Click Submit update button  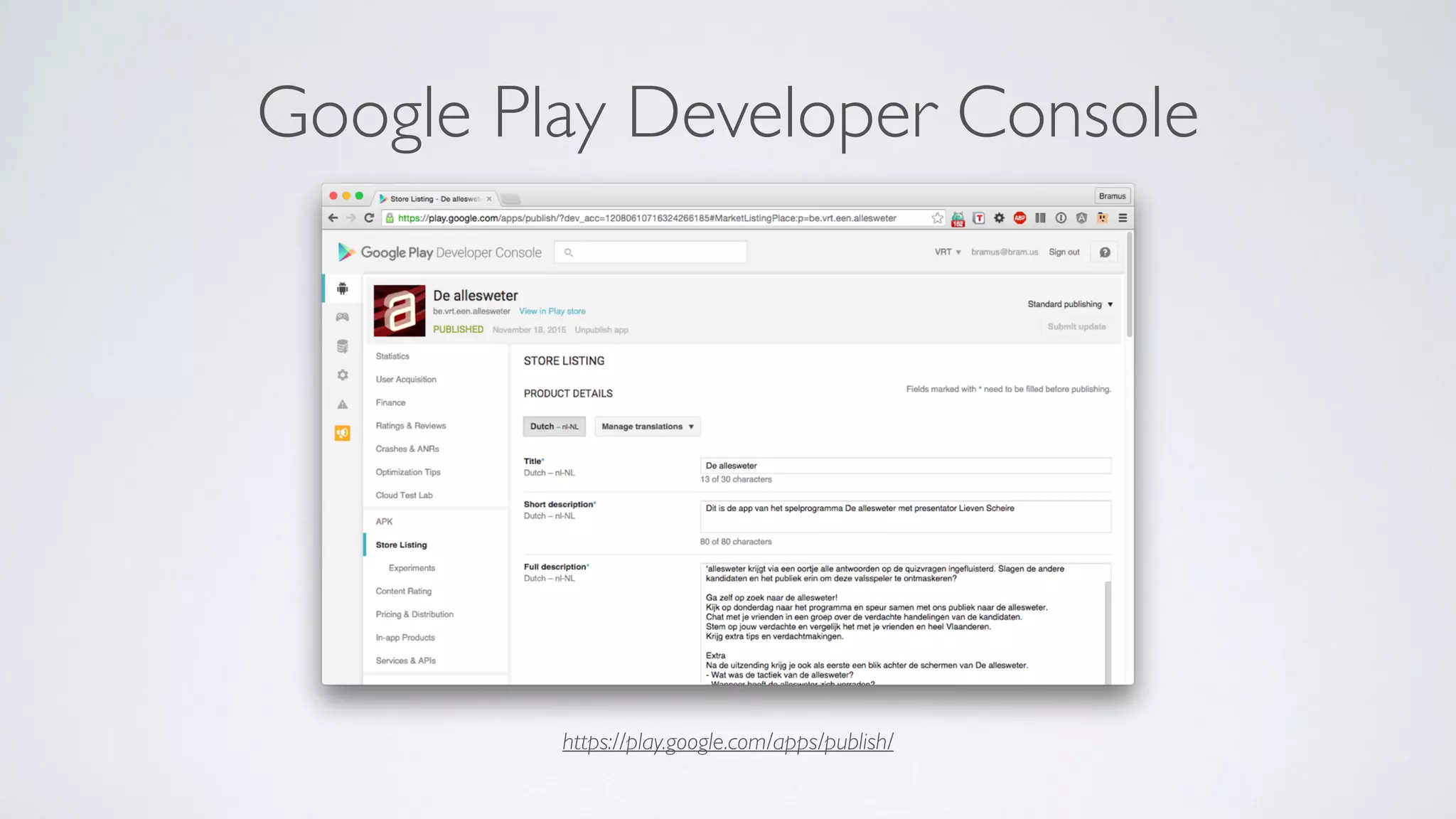pyautogui.click(x=1076, y=327)
